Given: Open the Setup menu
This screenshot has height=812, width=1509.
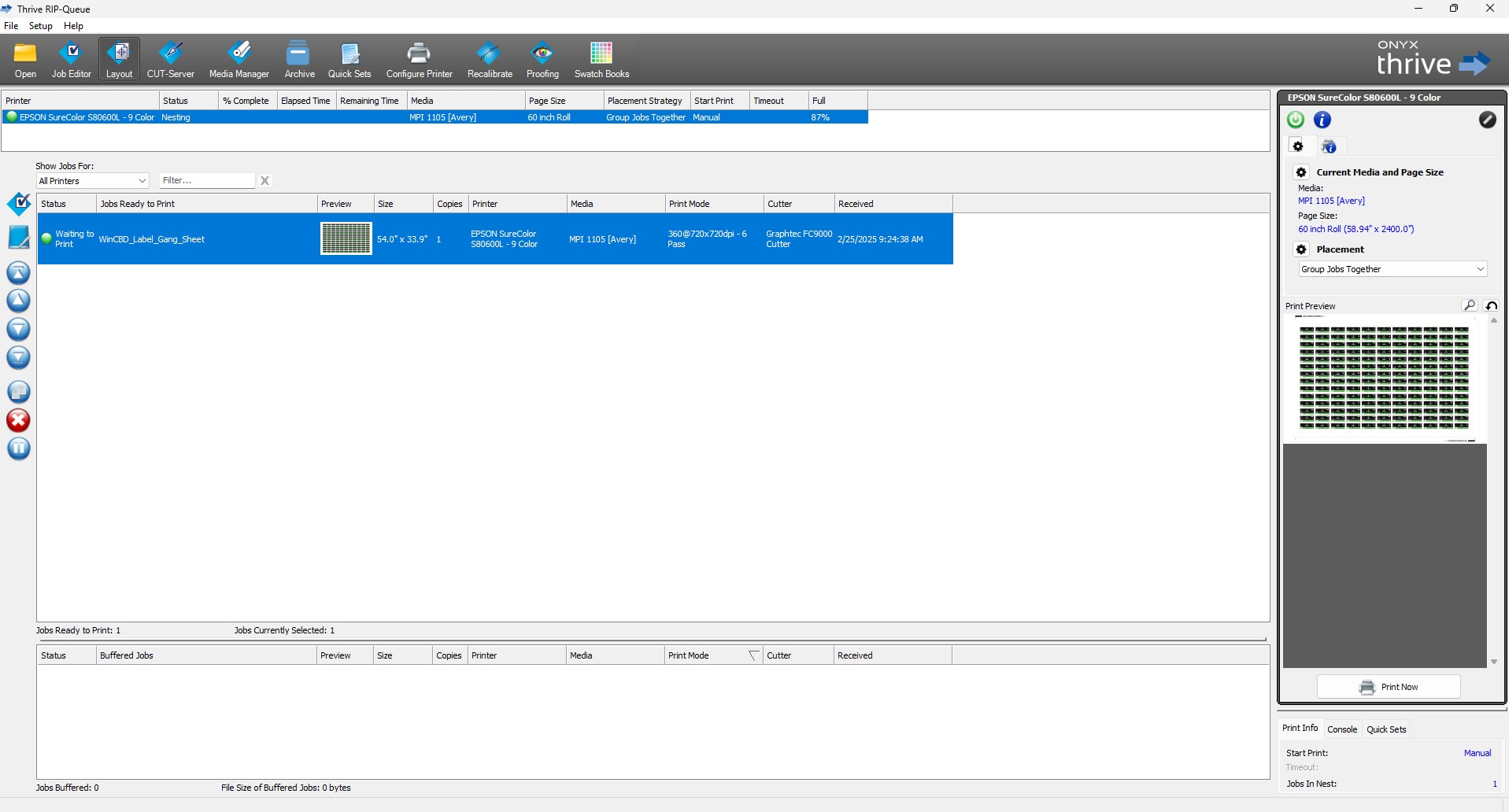Looking at the screenshot, I should [x=41, y=26].
